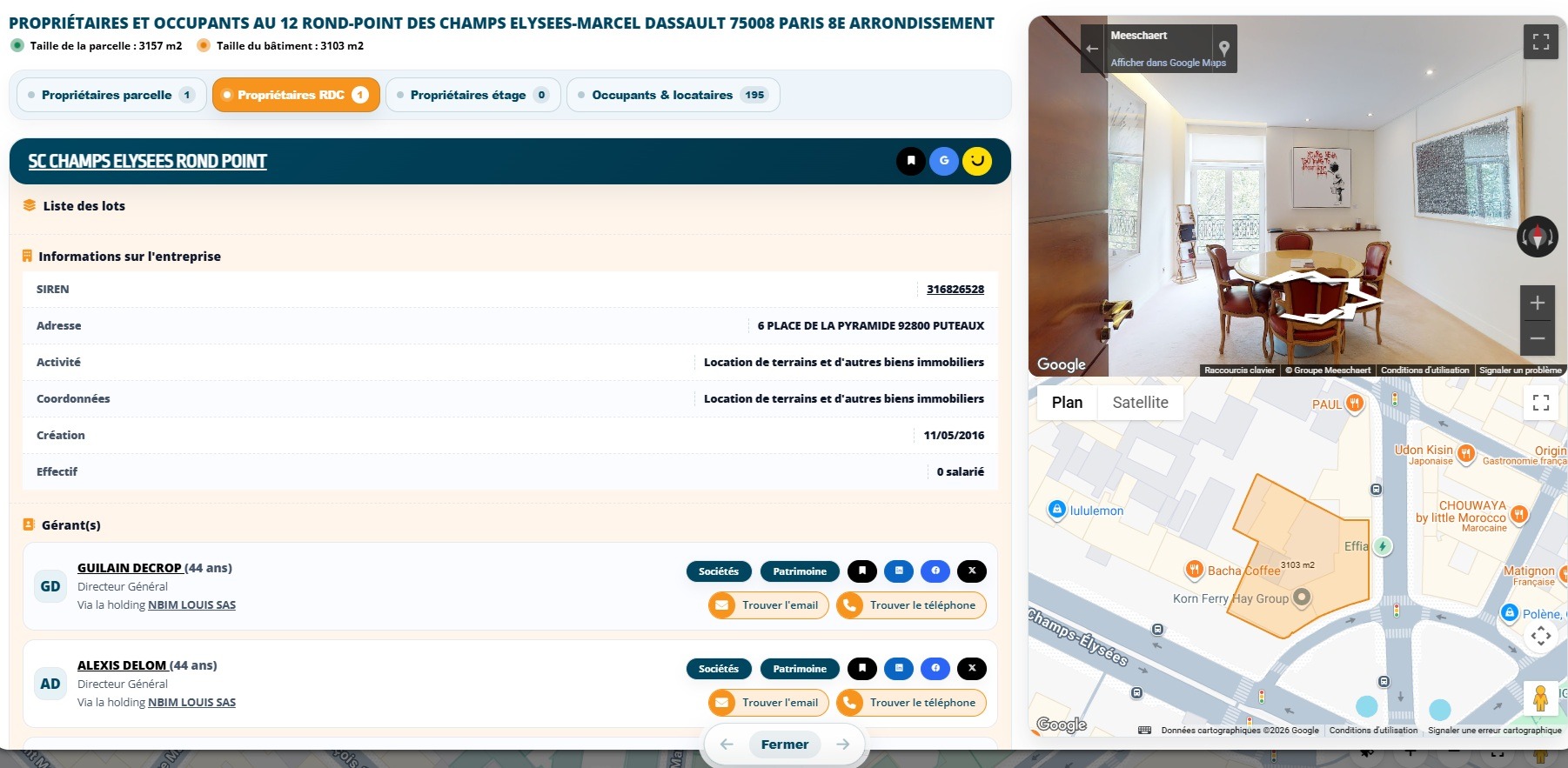This screenshot has height=768, width=1568.
Task: Click the AD avatar for Alexis Delom
Action: (50, 684)
